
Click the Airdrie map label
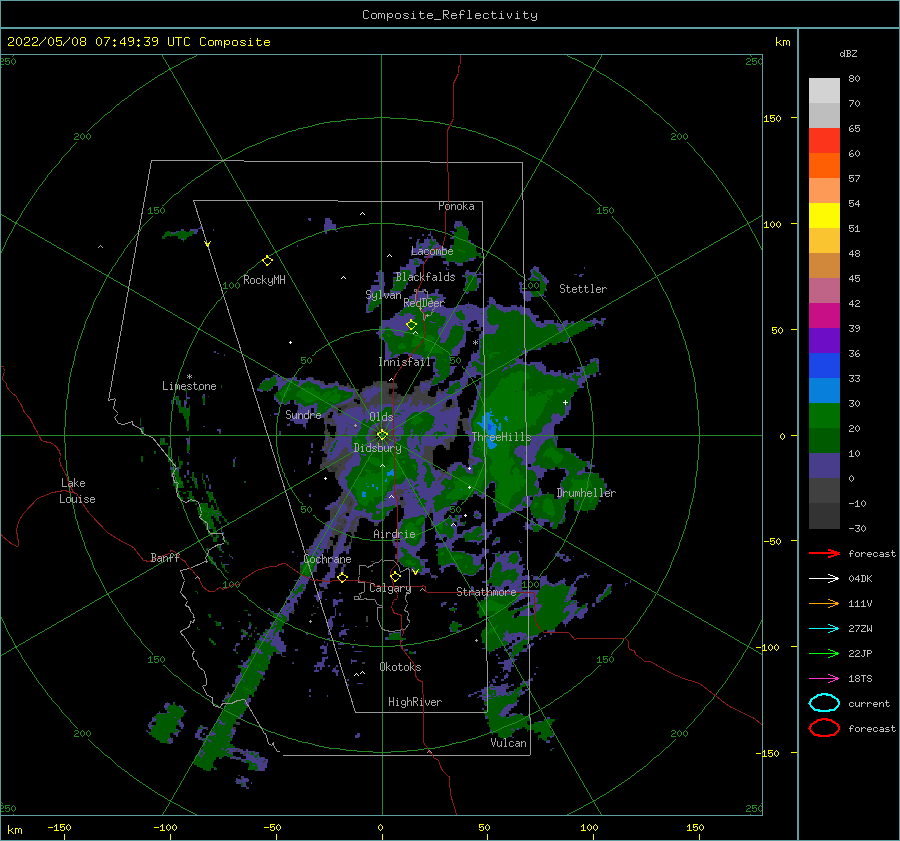point(394,534)
